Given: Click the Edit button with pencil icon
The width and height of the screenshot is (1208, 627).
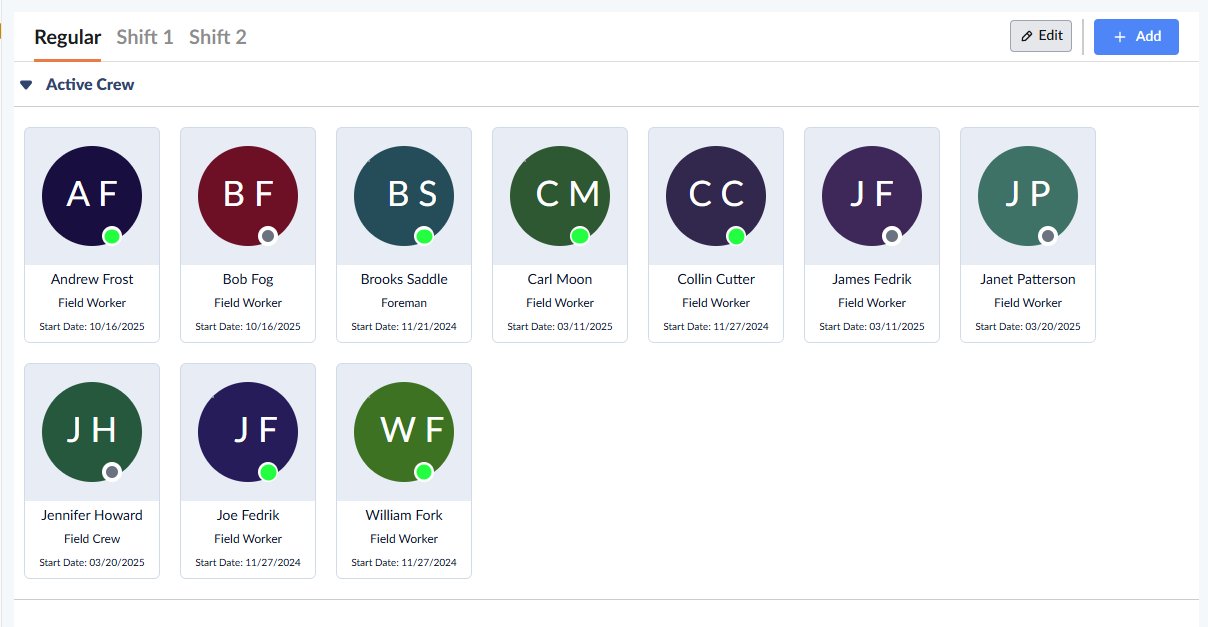Looking at the screenshot, I should (1041, 36).
